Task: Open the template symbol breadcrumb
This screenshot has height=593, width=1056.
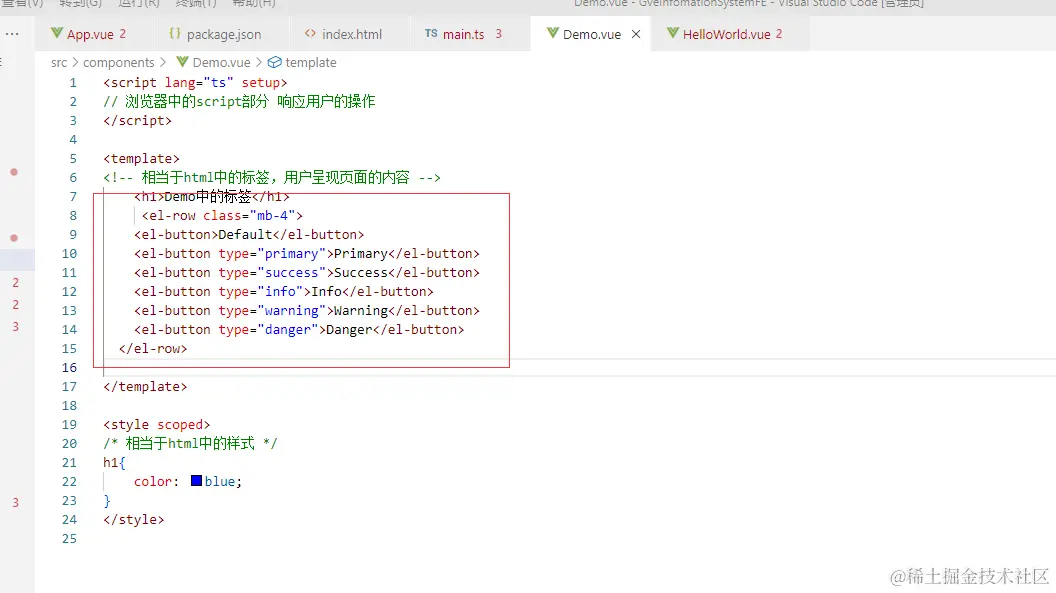Action: click(x=302, y=63)
